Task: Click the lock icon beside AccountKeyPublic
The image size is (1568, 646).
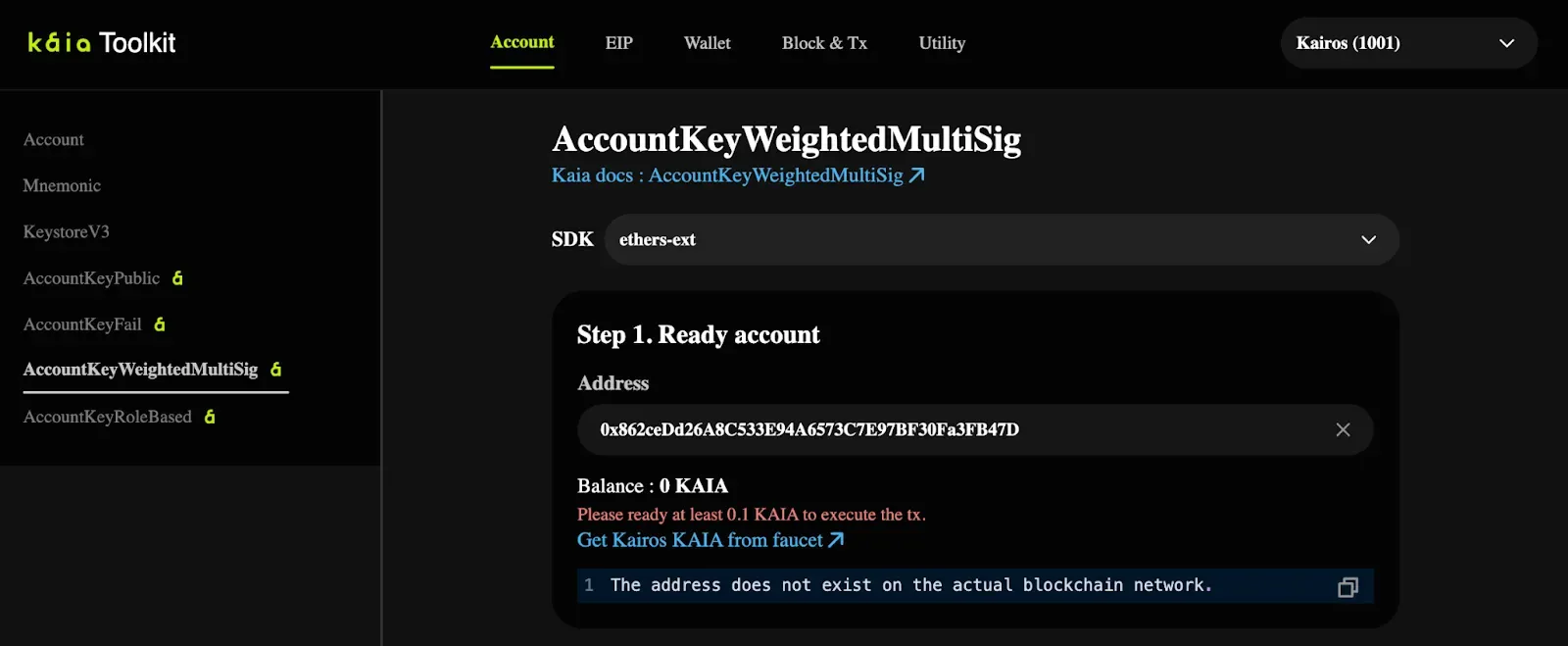Action: [x=177, y=278]
